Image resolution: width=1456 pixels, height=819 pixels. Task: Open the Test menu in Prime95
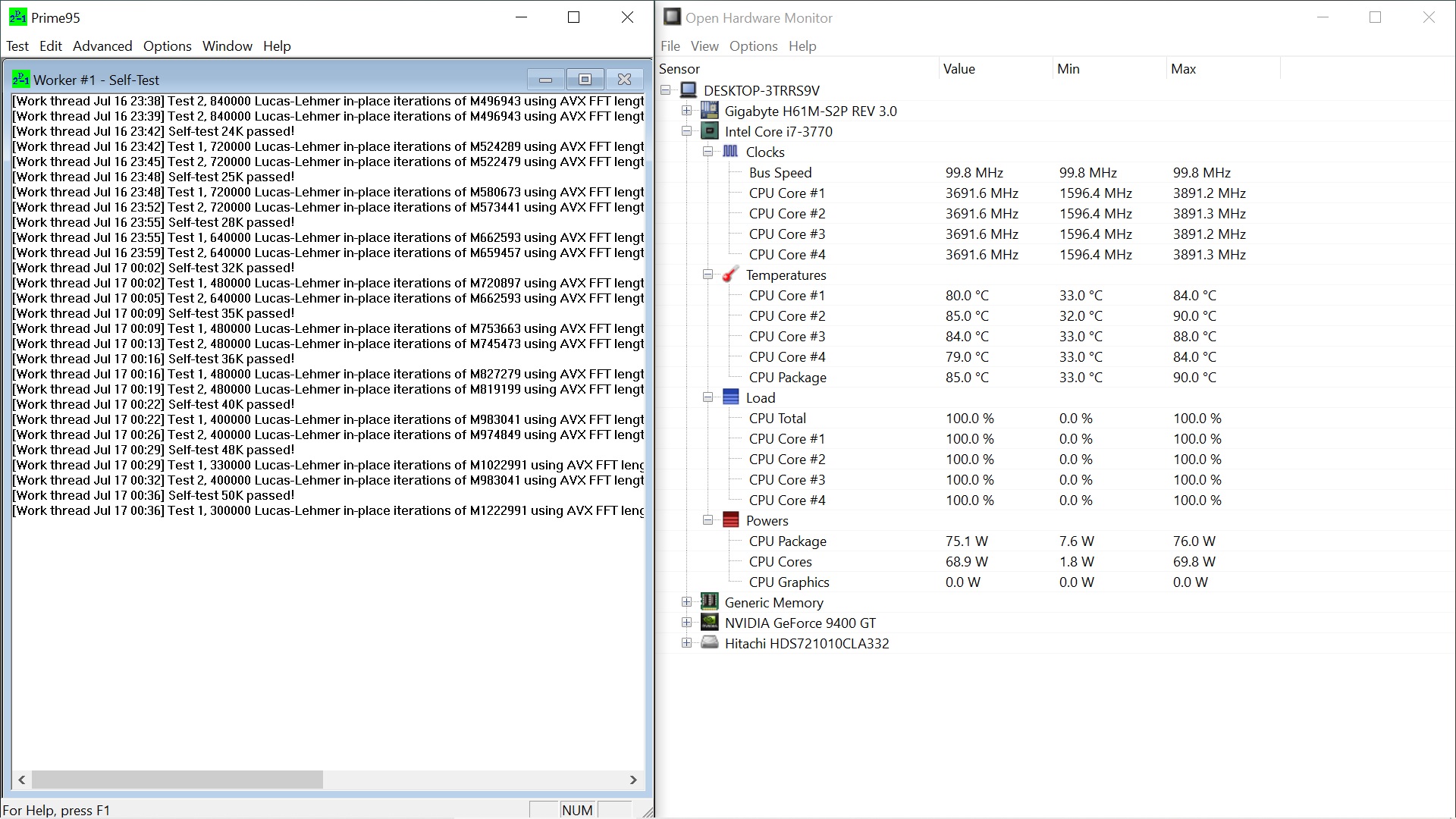(x=17, y=46)
